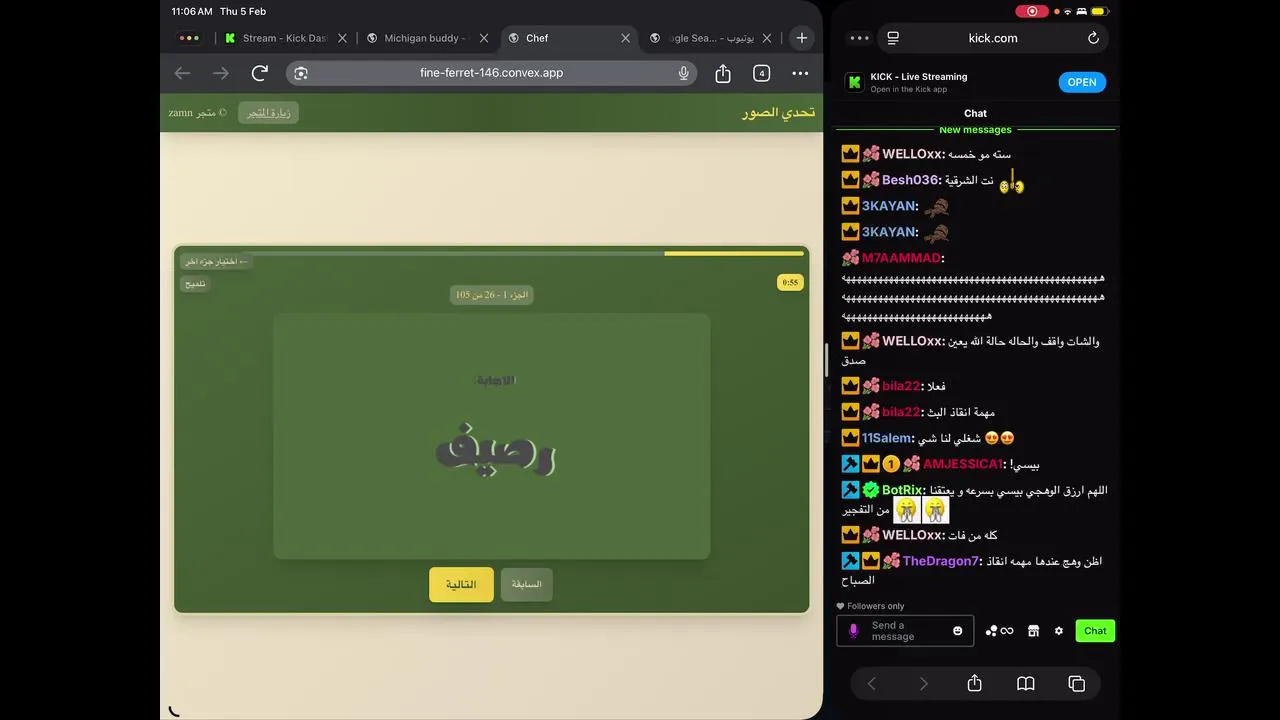Open the page menu icon in address bar
Viewport: 1280px width, 720px height.
click(301, 73)
